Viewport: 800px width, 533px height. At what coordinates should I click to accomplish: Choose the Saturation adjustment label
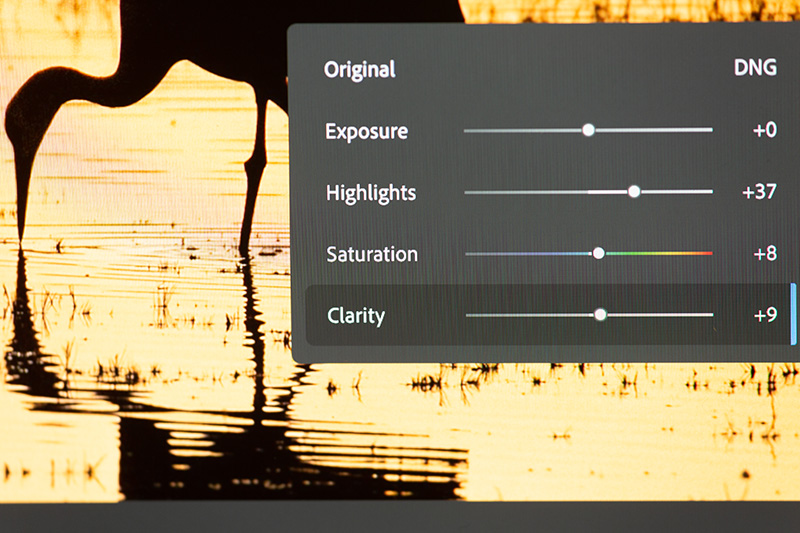coord(372,254)
